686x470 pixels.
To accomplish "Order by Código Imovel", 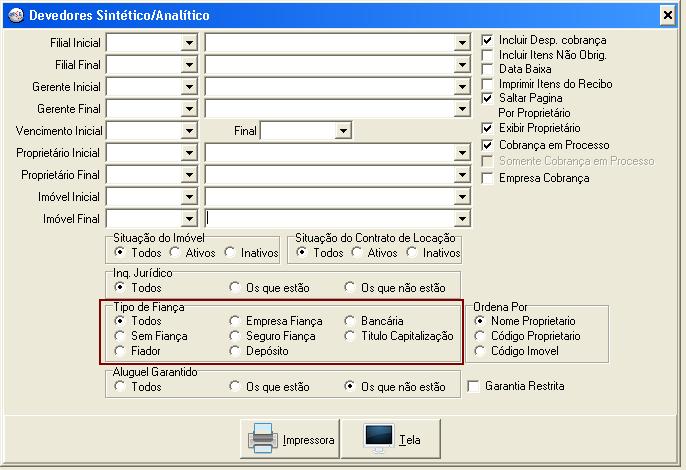I will pyautogui.click(x=480, y=351).
